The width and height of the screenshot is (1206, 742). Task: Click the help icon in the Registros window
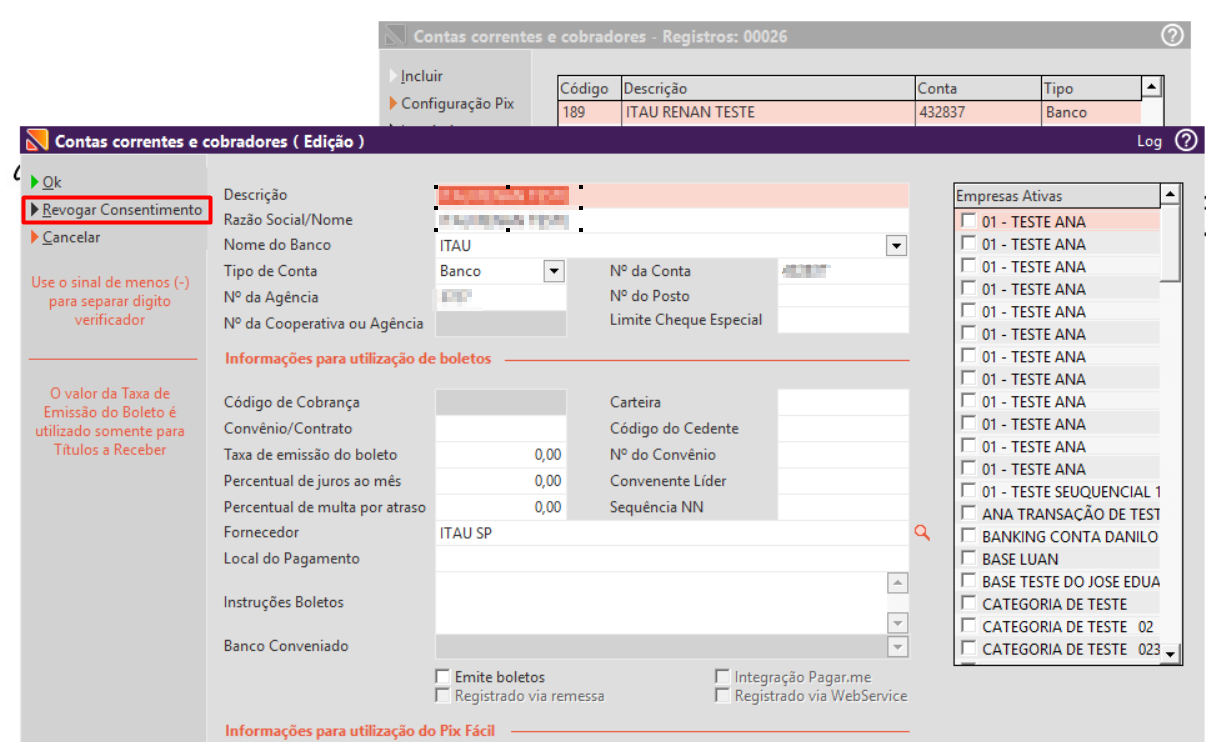tap(1172, 36)
